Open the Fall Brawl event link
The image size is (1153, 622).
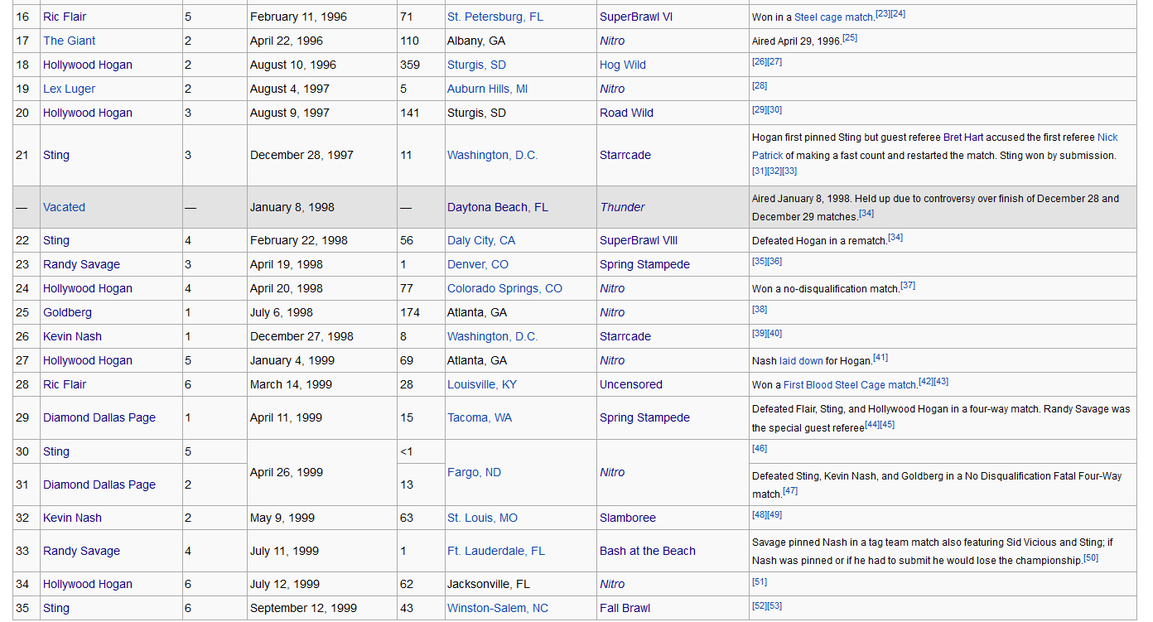tap(625, 608)
